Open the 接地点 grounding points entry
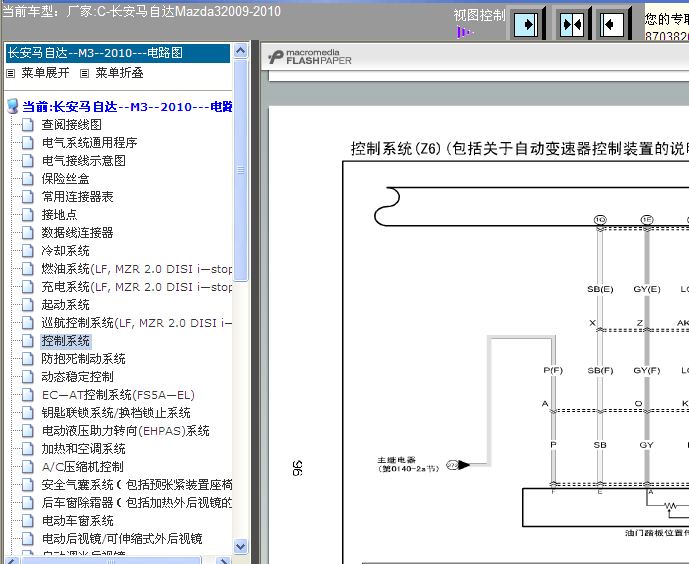Viewport: 689px width, 564px height. click(x=59, y=215)
